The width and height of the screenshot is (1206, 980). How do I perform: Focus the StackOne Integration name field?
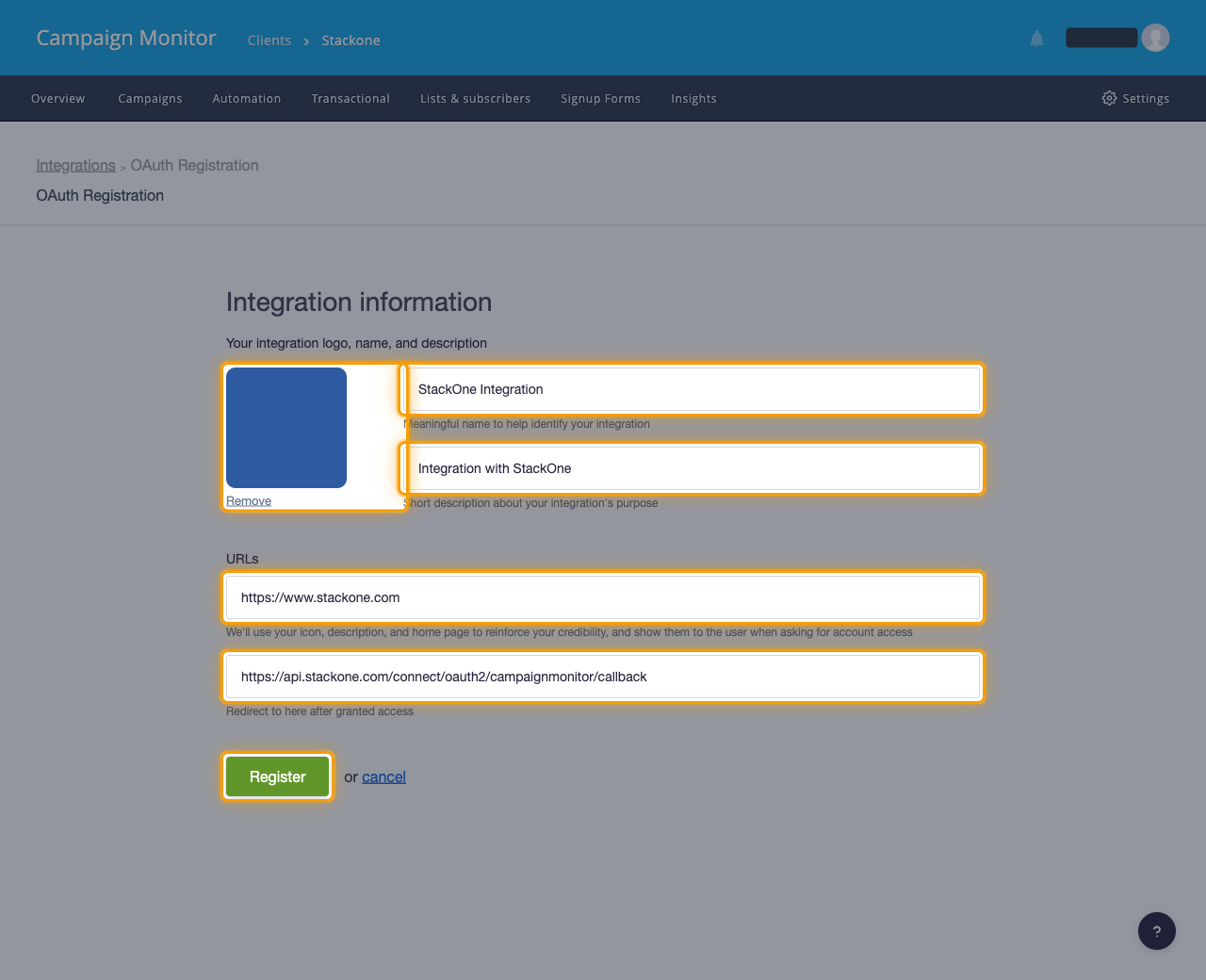(693, 389)
